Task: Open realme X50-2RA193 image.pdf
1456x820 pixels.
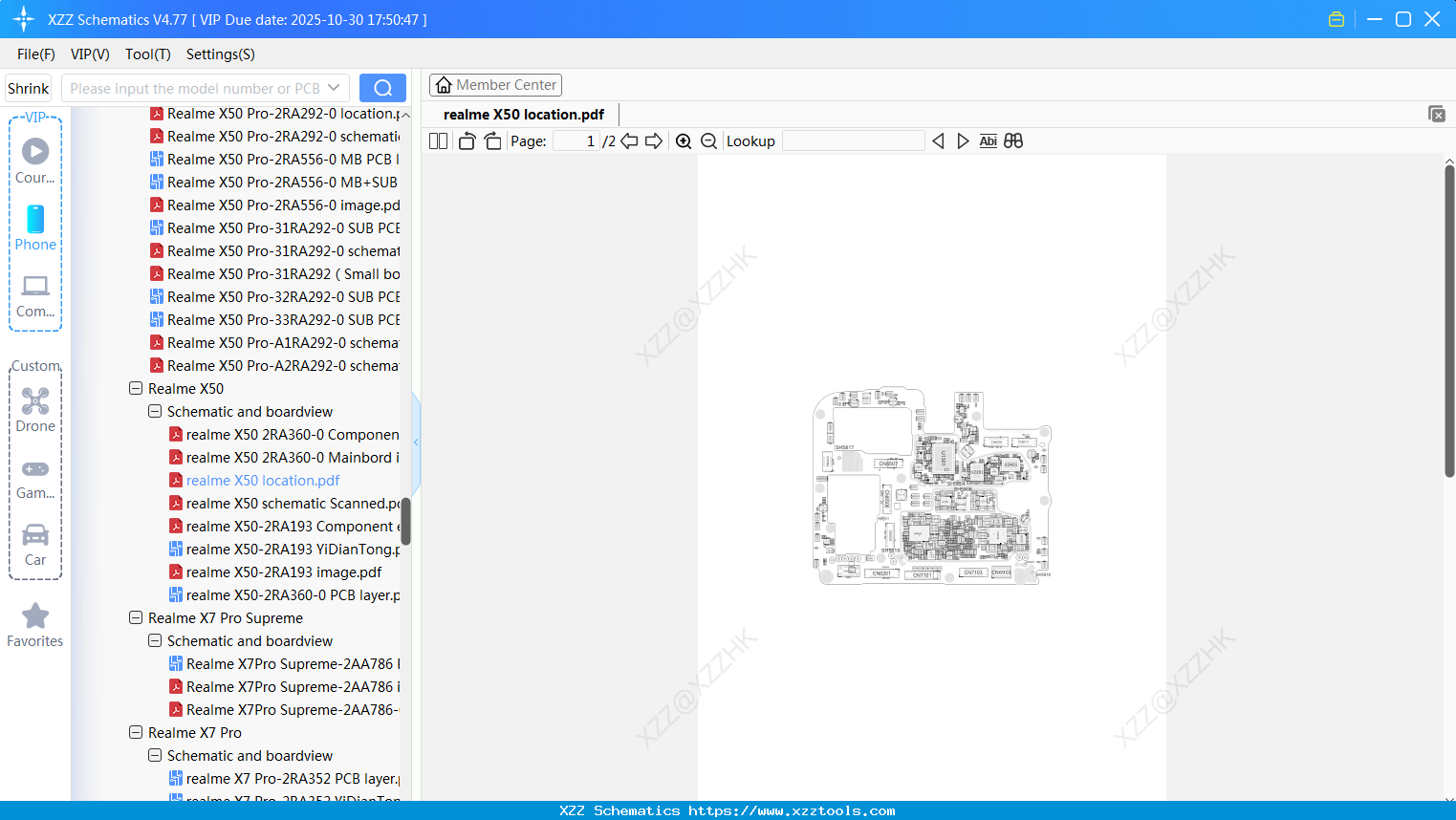Action: pos(275,572)
